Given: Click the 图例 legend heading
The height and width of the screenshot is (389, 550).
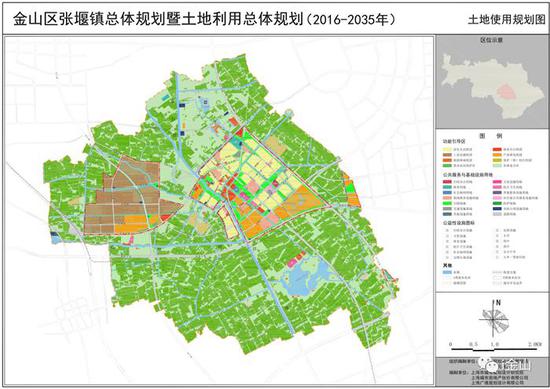Looking at the screenshot, I should [491, 136].
